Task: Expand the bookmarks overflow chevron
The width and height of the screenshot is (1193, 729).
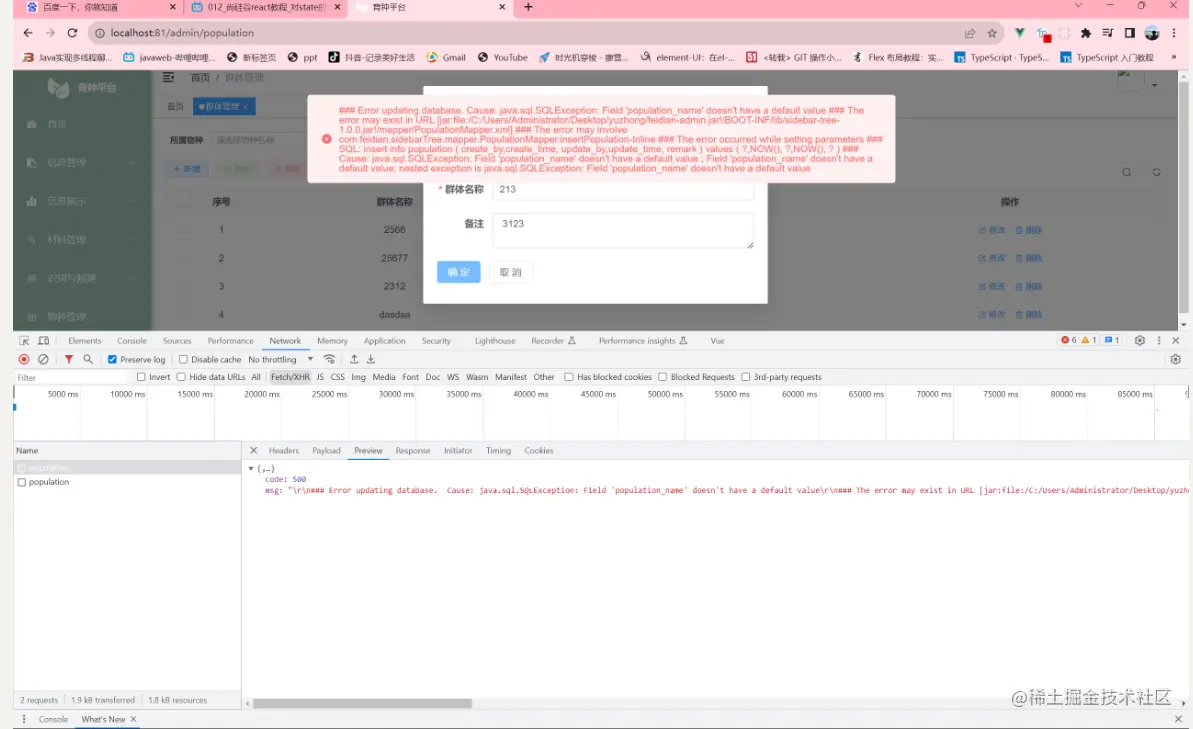Action: [1174, 57]
